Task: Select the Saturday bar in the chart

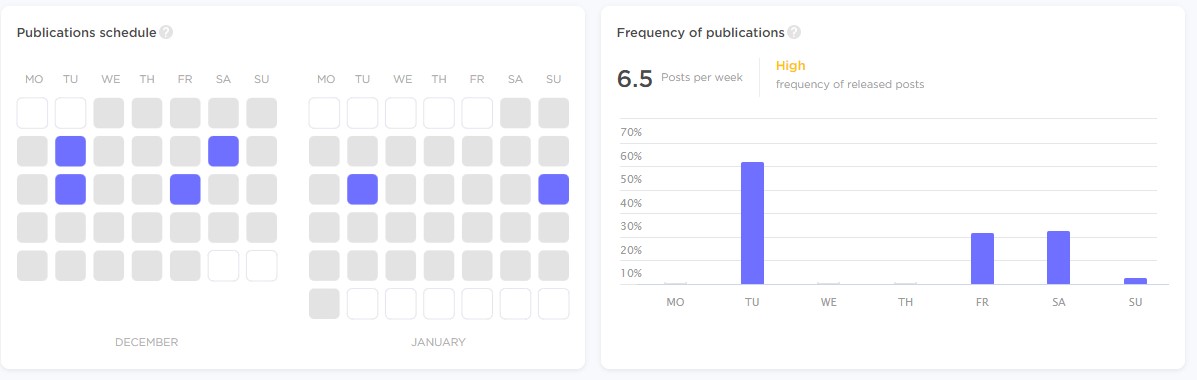Action: click(1059, 258)
